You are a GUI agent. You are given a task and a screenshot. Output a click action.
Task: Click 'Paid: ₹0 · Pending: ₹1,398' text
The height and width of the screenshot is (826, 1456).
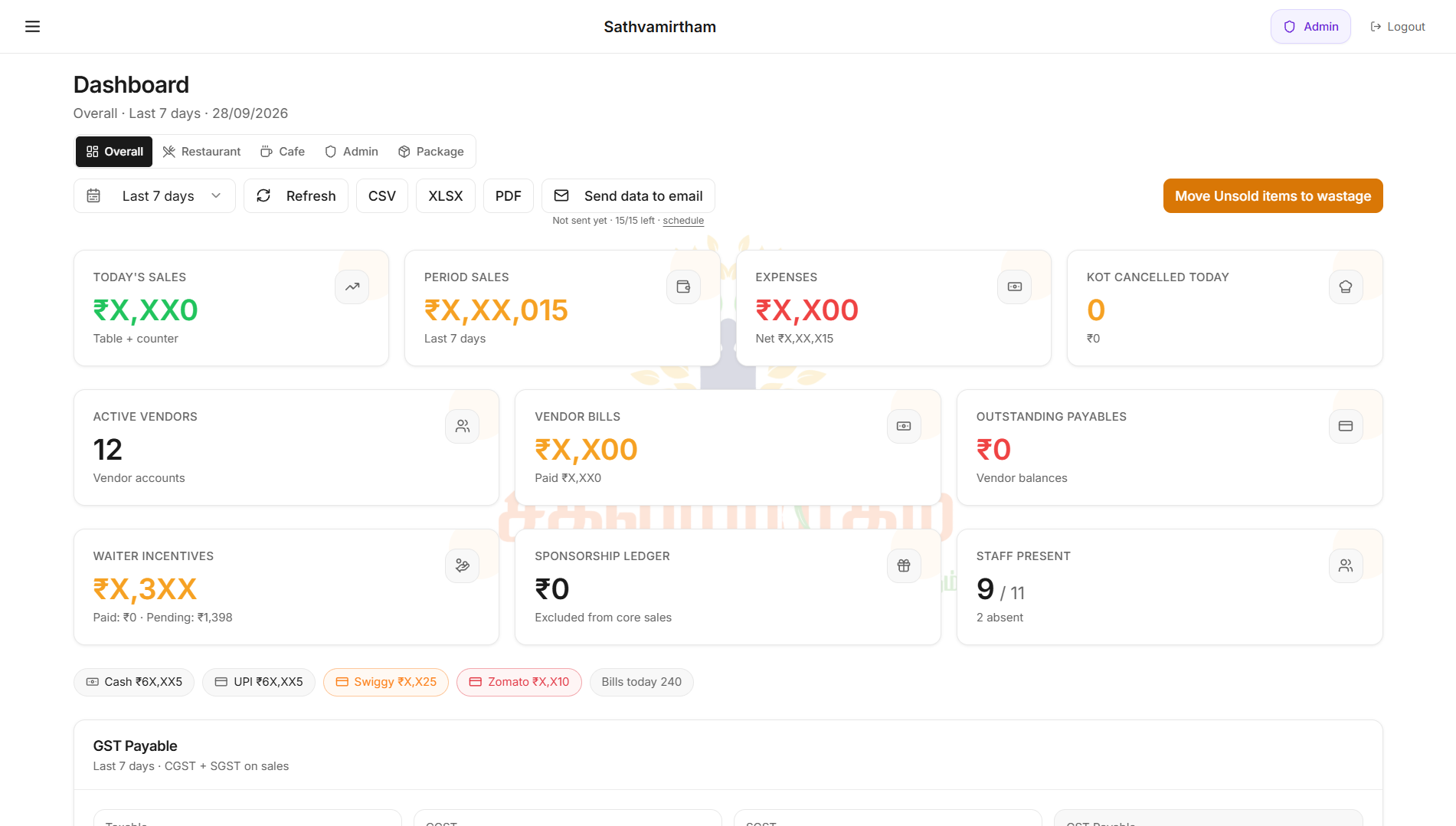(162, 618)
